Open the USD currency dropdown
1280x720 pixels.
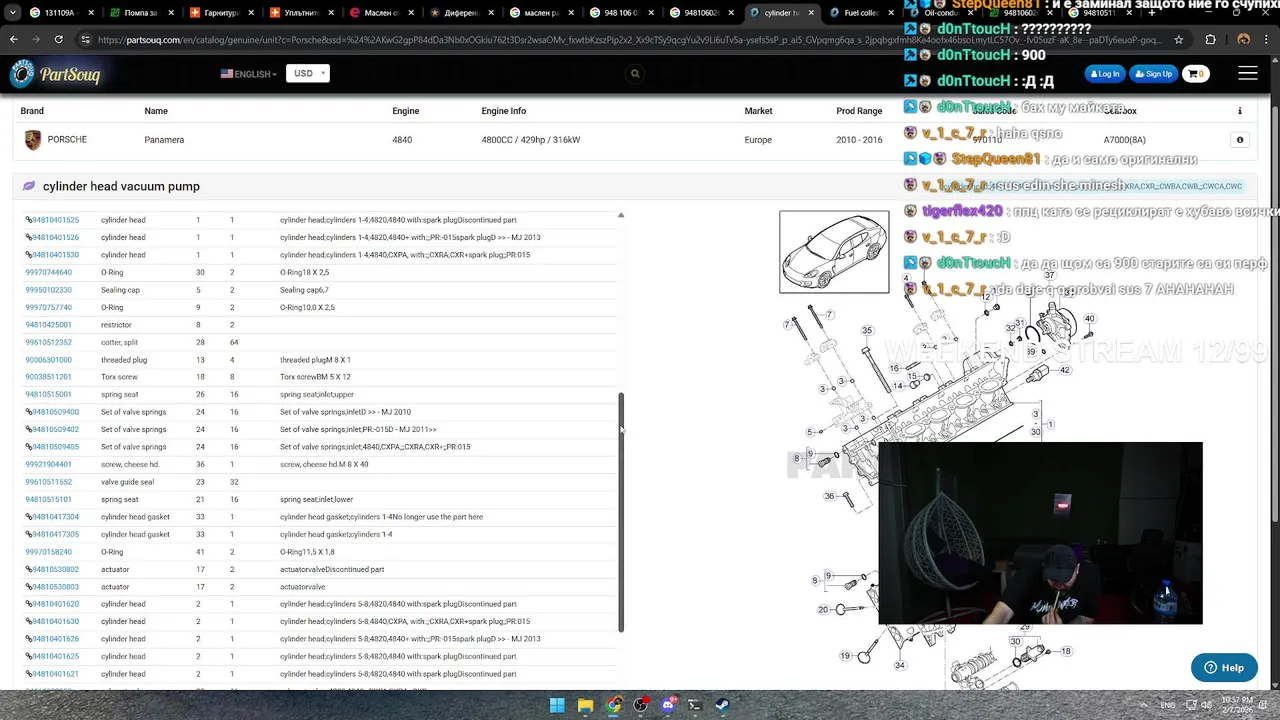tap(307, 74)
